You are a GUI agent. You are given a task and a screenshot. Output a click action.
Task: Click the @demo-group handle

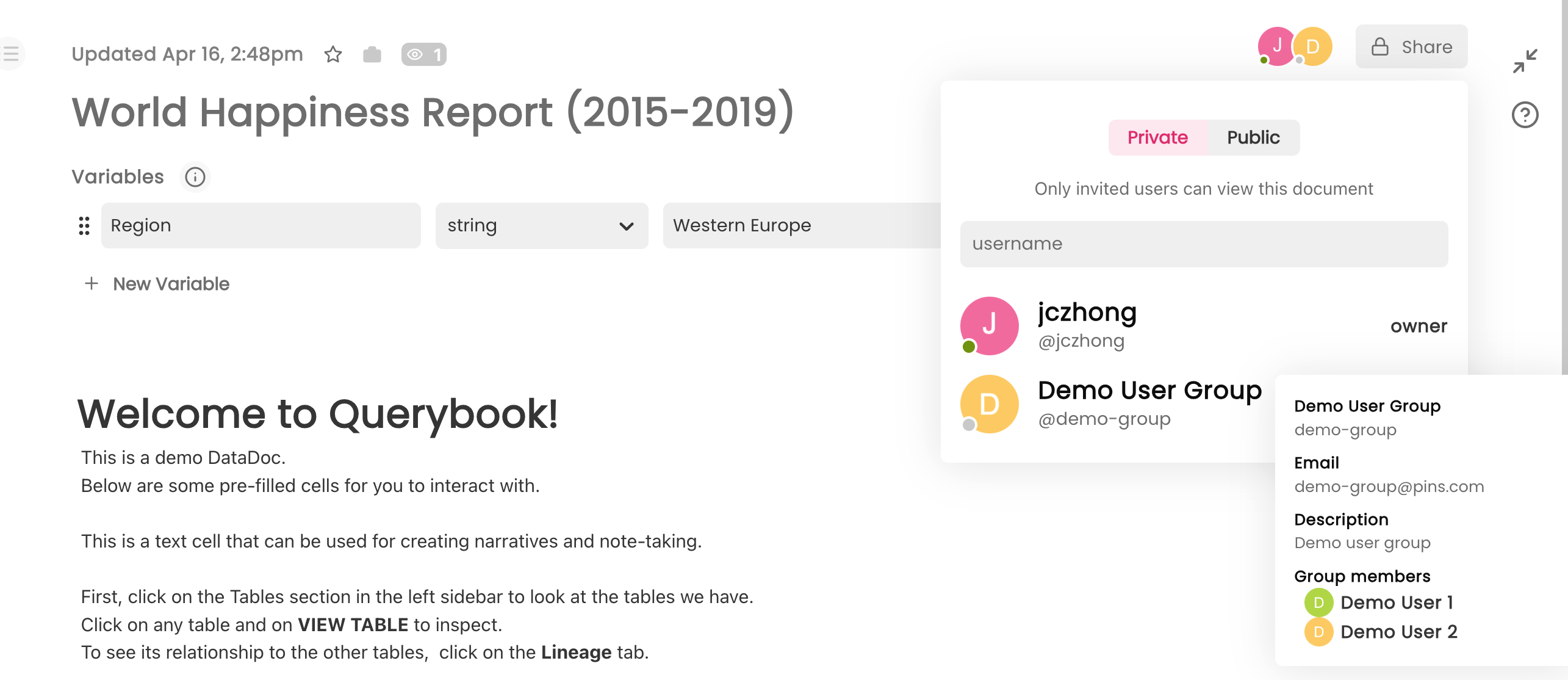[1104, 419]
